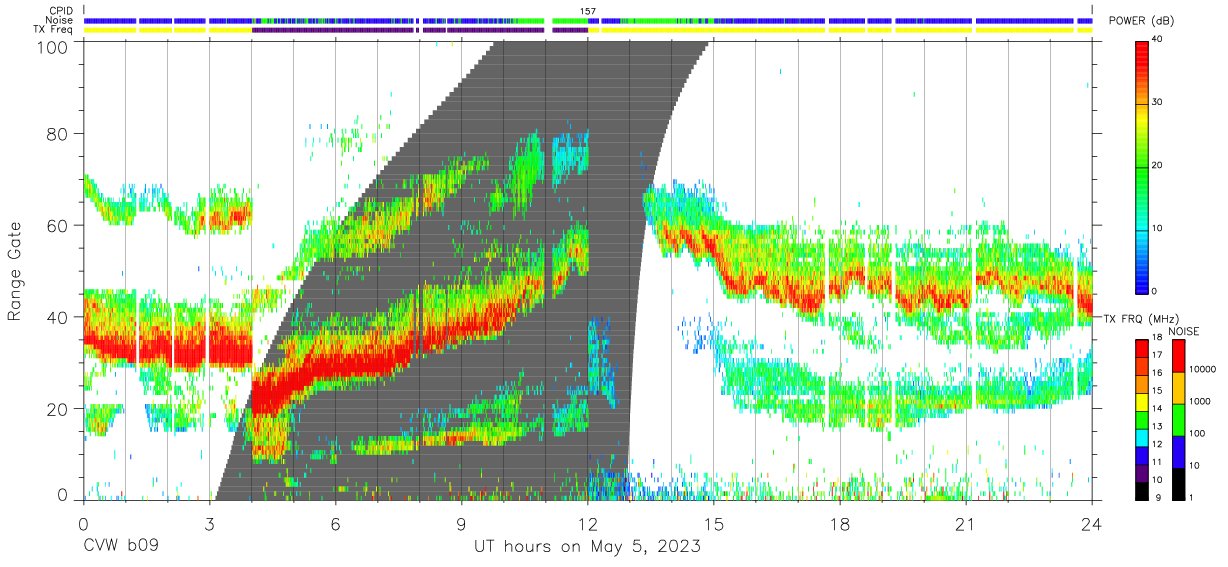The width and height of the screenshot is (1228, 567).
Task: Click the TX frequency color scale bar
Action: [x=1142, y=419]
